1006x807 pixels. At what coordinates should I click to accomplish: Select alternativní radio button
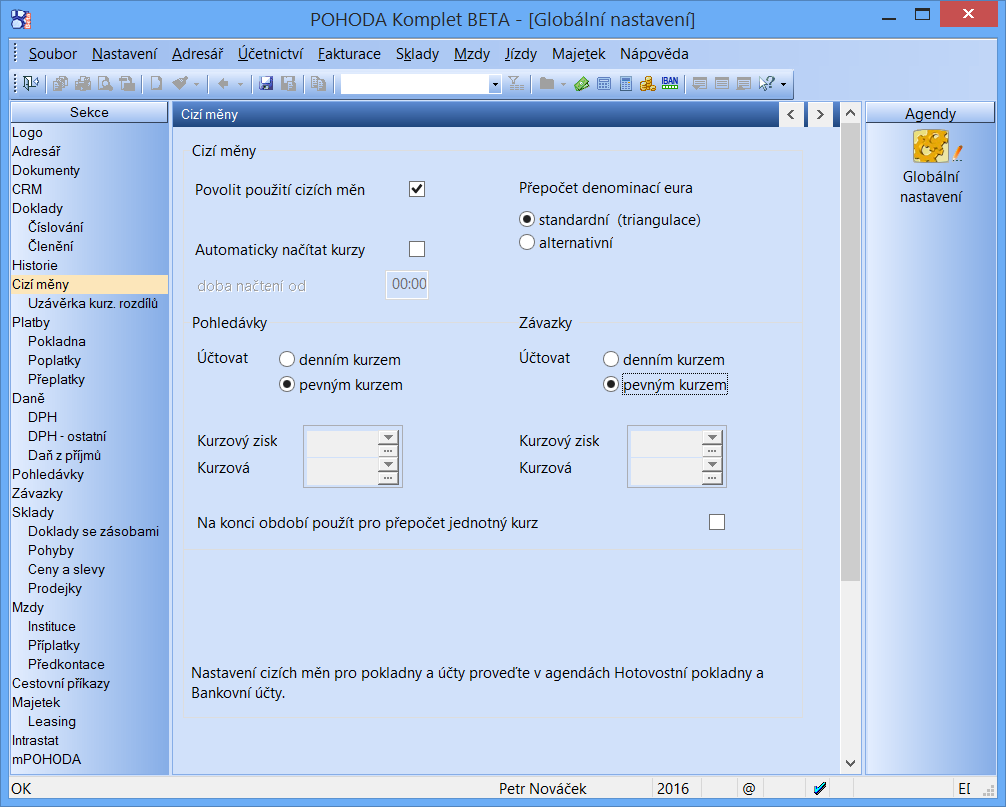(x=527, y=242)
